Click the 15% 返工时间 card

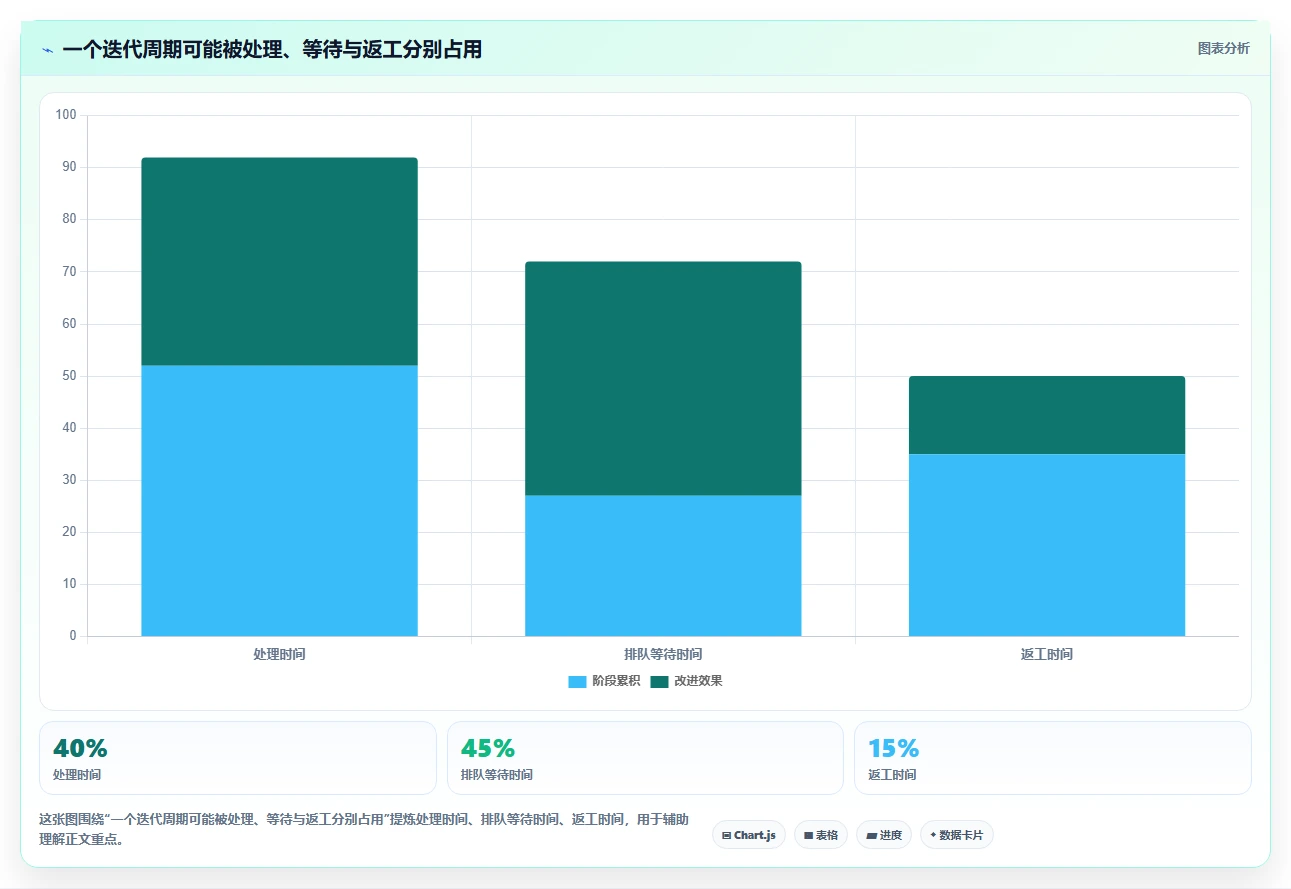tap(1053, 758)
